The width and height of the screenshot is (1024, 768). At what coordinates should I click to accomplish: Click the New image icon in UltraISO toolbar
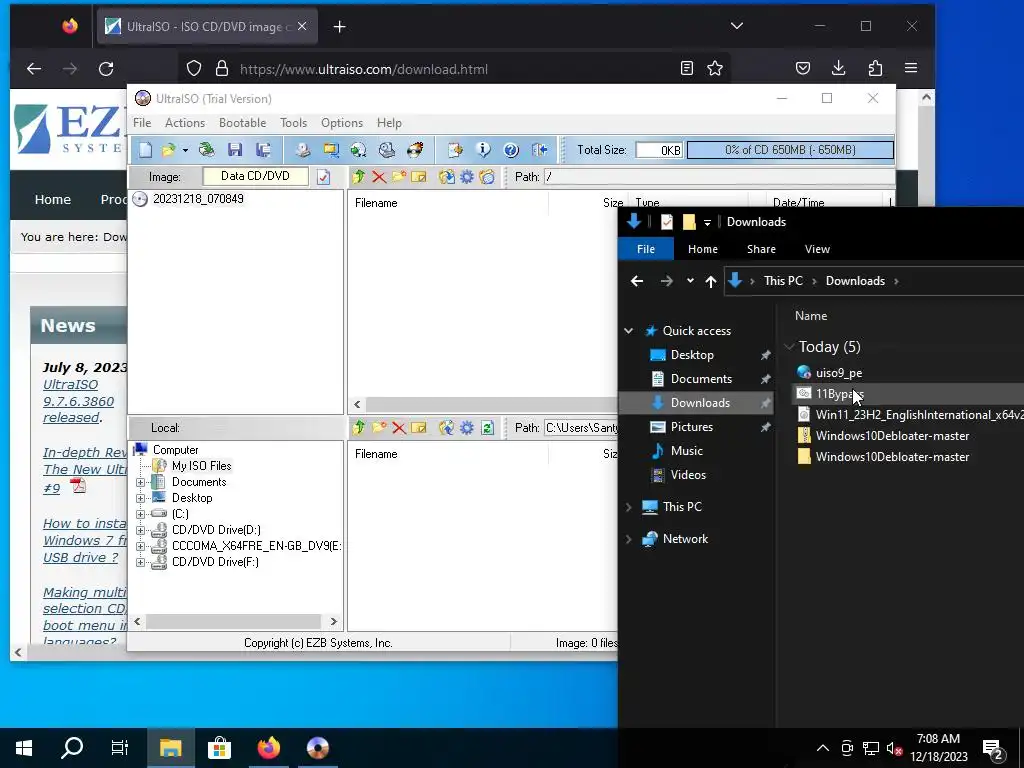click(145, 150)
